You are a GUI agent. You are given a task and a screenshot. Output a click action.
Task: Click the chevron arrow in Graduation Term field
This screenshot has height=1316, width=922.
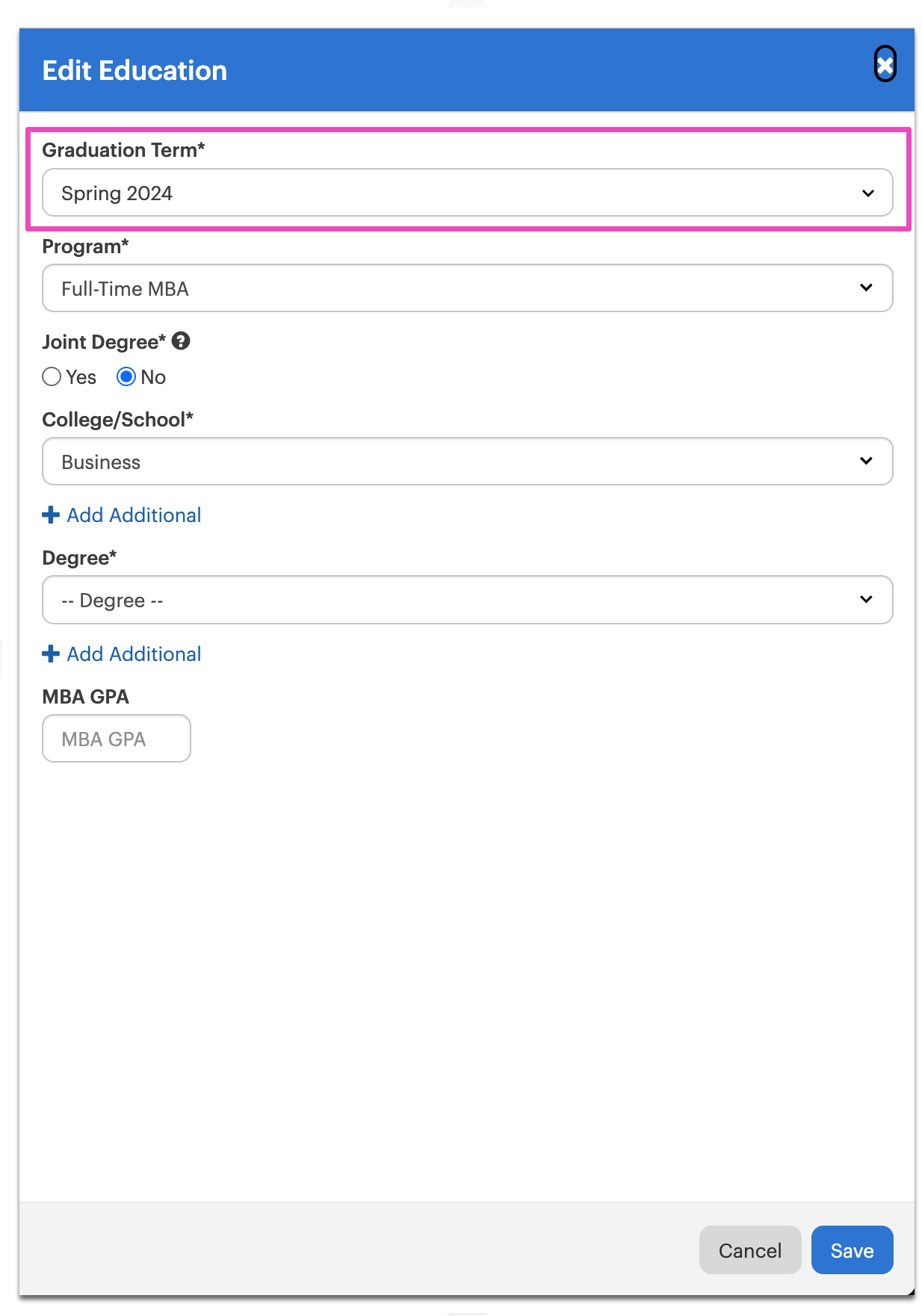pos(867,193)
